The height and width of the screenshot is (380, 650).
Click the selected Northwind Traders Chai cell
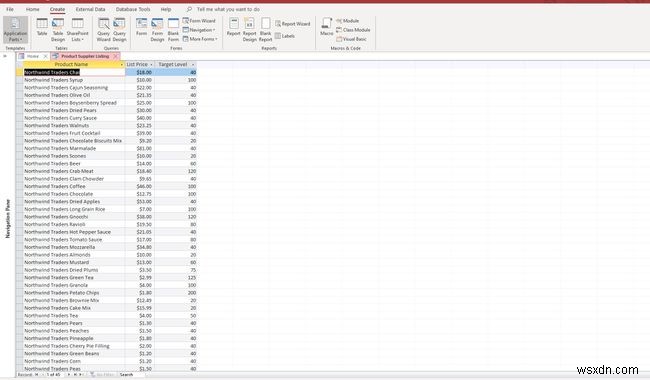(x=74, y=73)
